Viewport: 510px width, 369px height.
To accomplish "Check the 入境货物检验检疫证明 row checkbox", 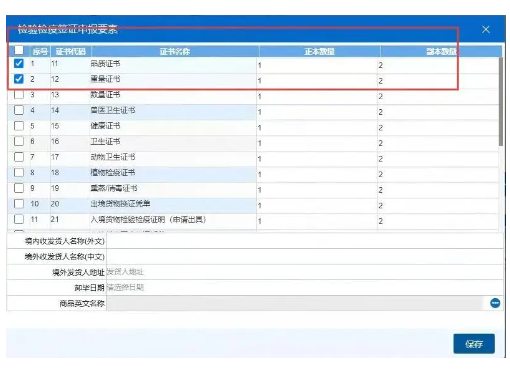I will (x=19, y=219).
